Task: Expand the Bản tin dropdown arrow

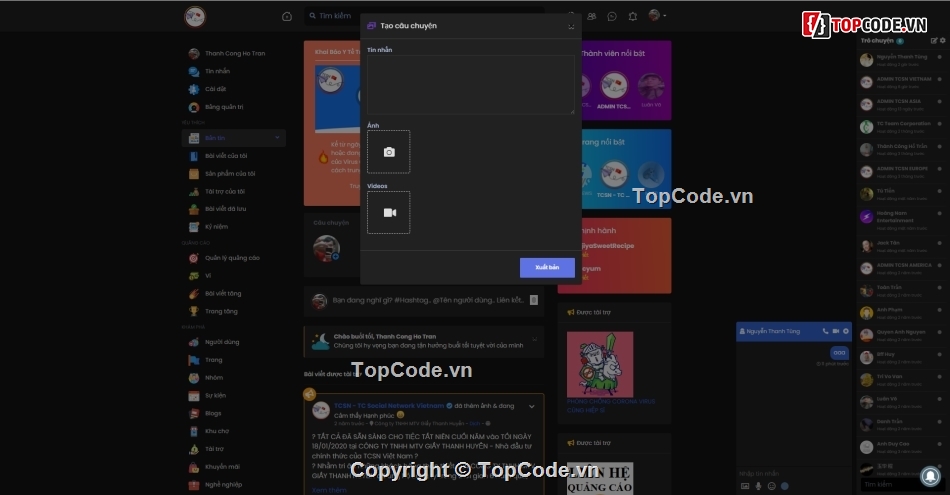Action: click(x=277, y=138)
